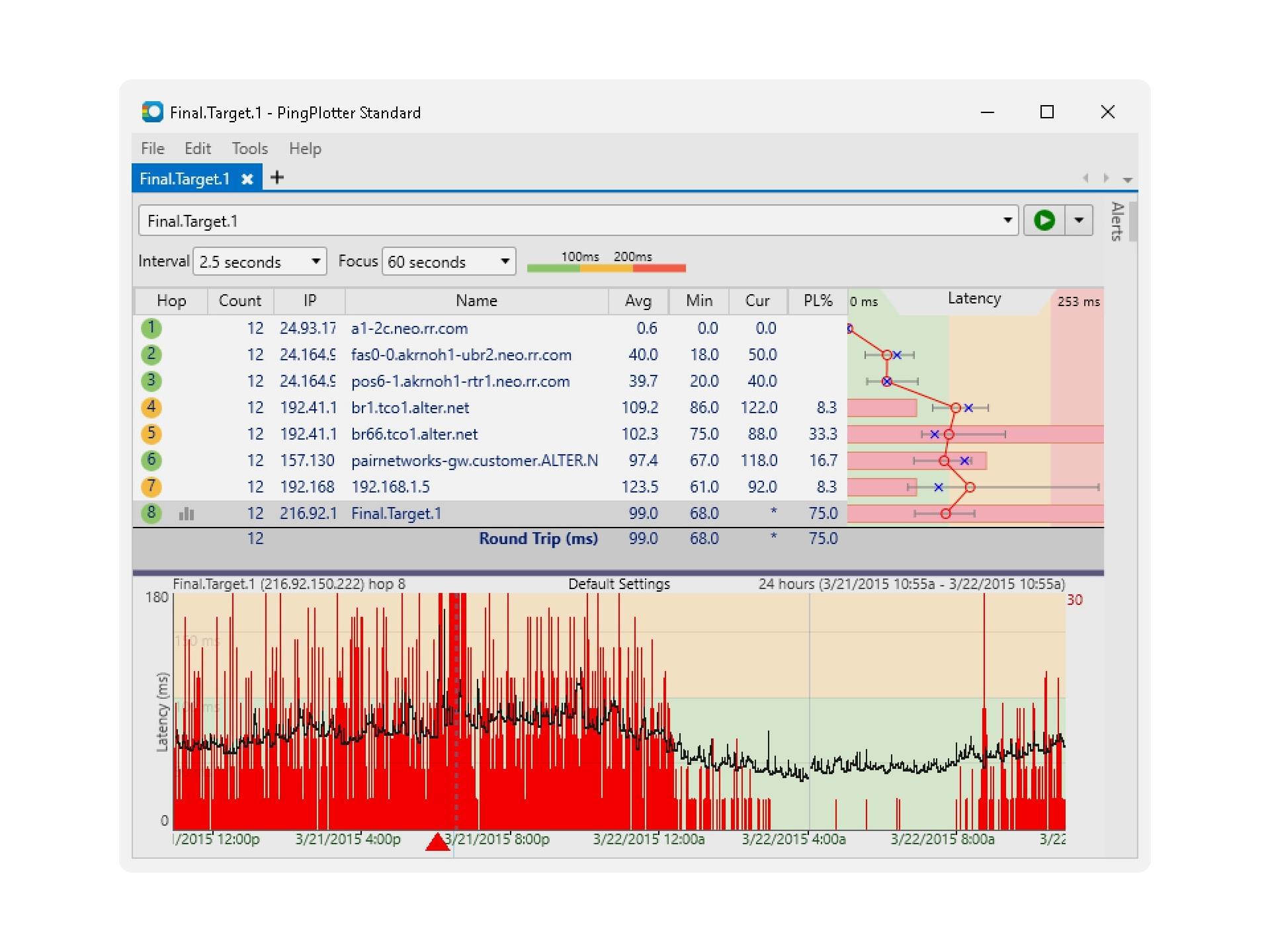Close the Final.Target.1 tab
This screenshot has height=952, width=1270.
click(x=248, y=178)
